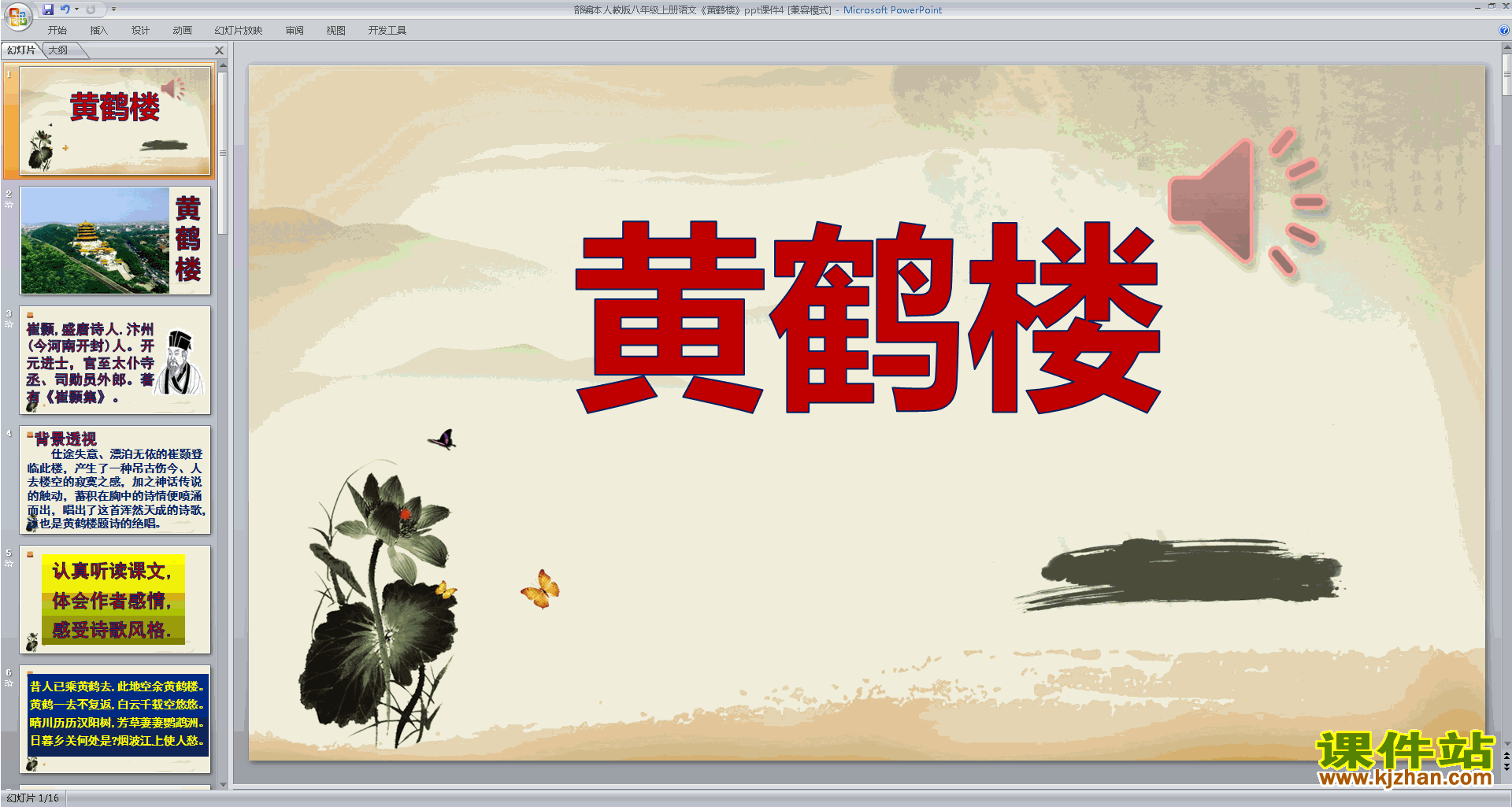
Task: Click slide editor scroll down arrow
Action: (x=1506, y=743)
